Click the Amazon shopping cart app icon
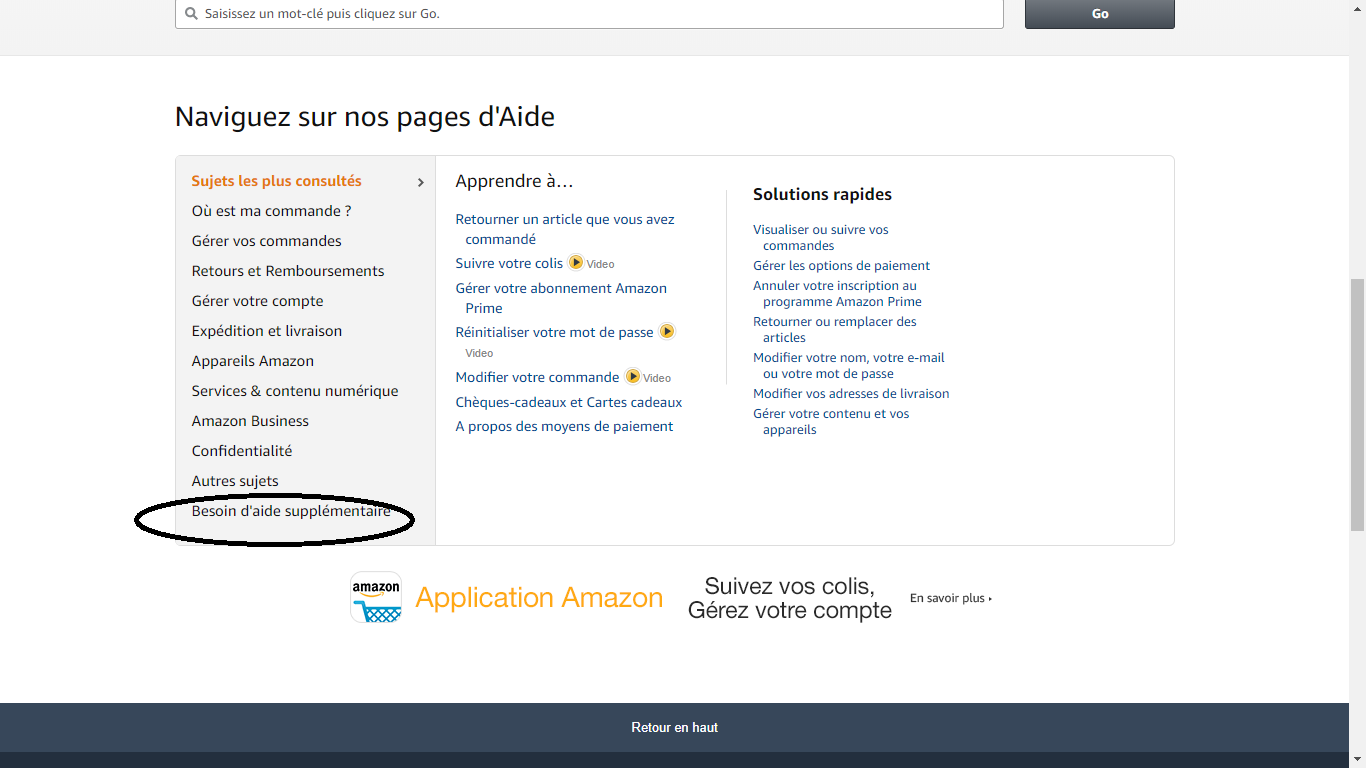 pyautogui.click(x=376, y=598)
